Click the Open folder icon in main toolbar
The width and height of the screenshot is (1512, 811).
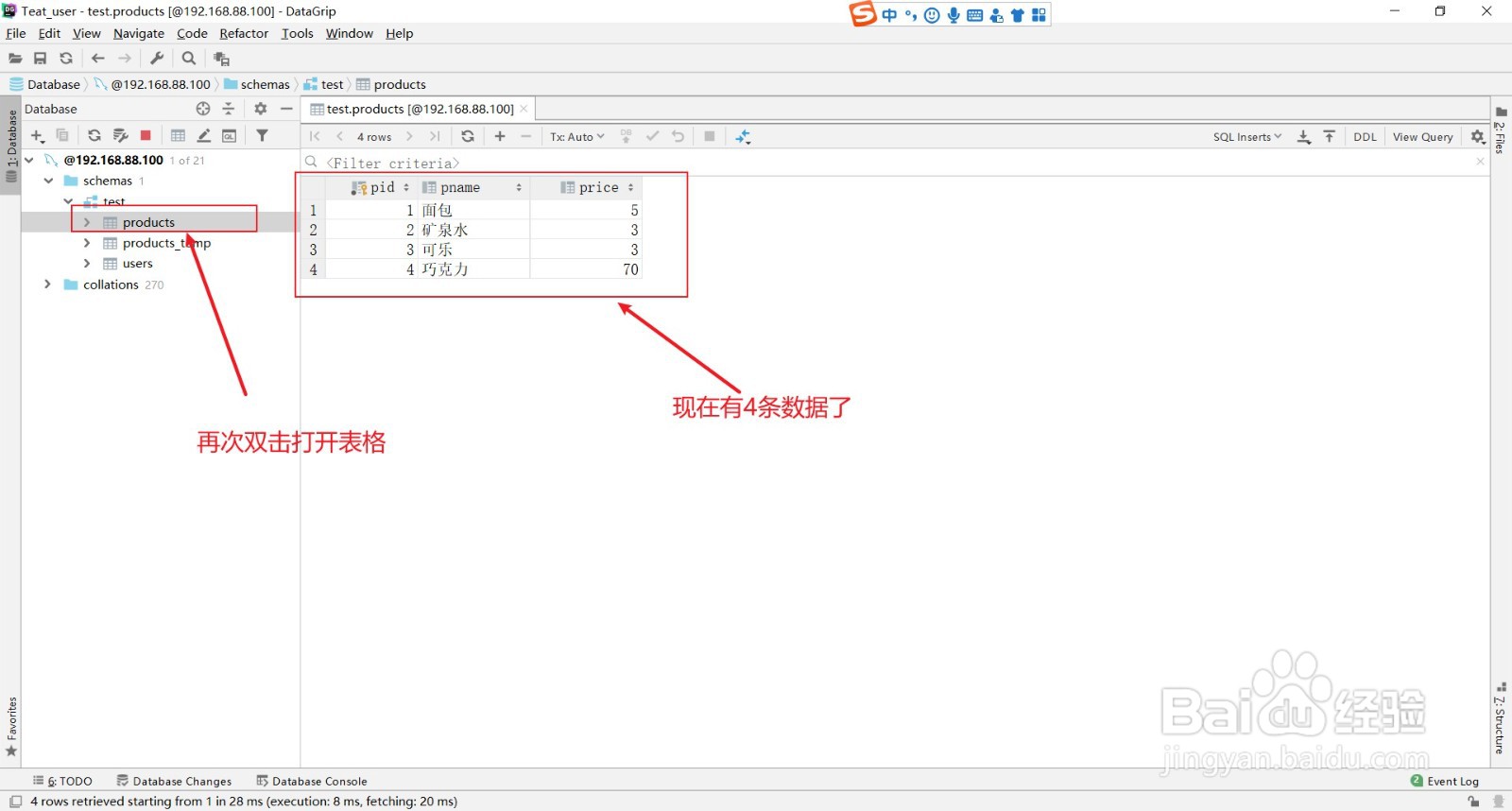(15, 59)
